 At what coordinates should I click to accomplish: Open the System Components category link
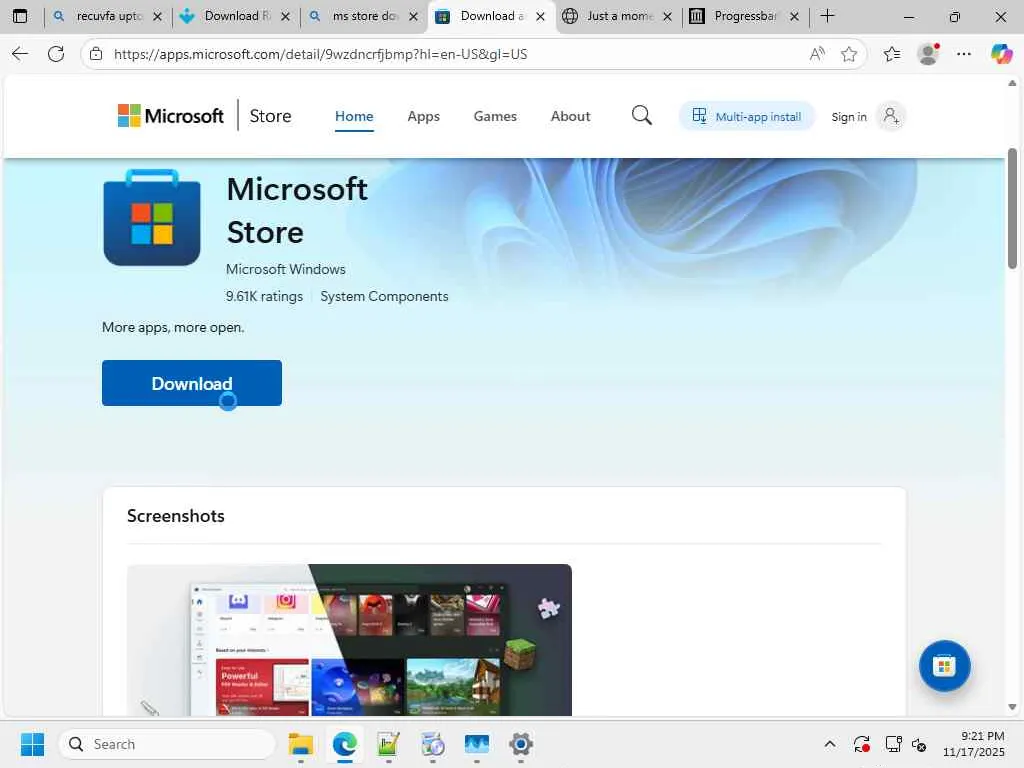(x=384, y=296)
